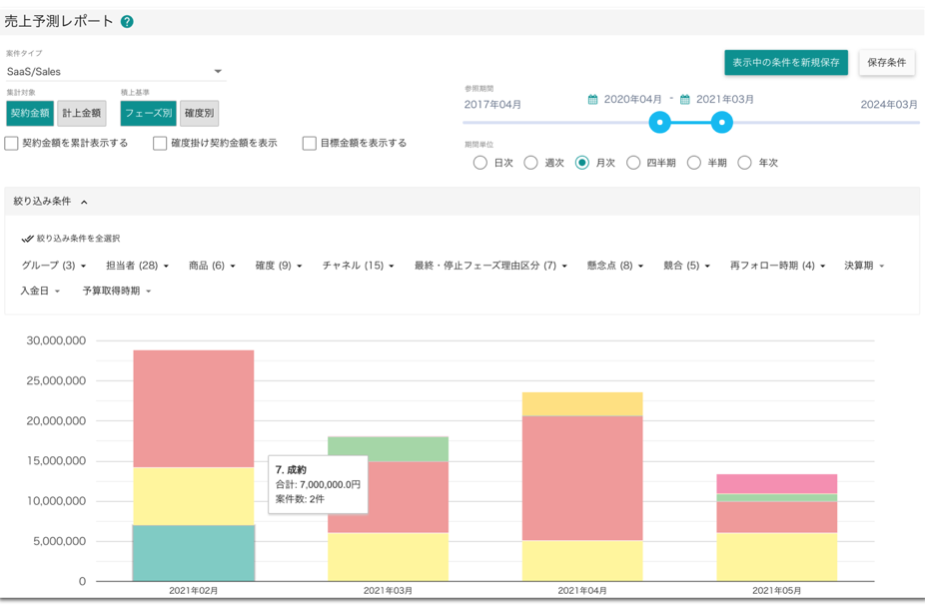Click the left period range slider handle
Viewport: 925px width, 605px height.
pos(659,123)
